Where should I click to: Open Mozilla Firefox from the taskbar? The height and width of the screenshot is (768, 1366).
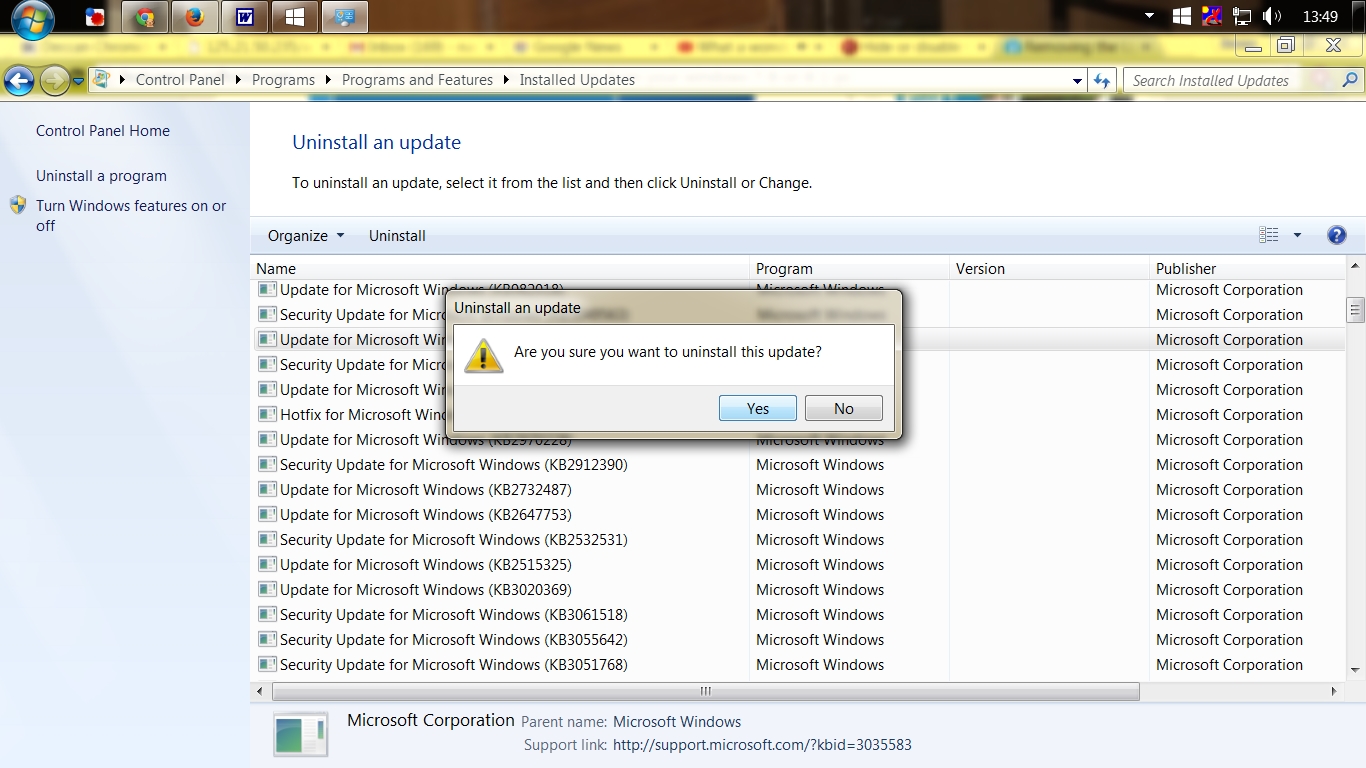(x=194, y=16)
